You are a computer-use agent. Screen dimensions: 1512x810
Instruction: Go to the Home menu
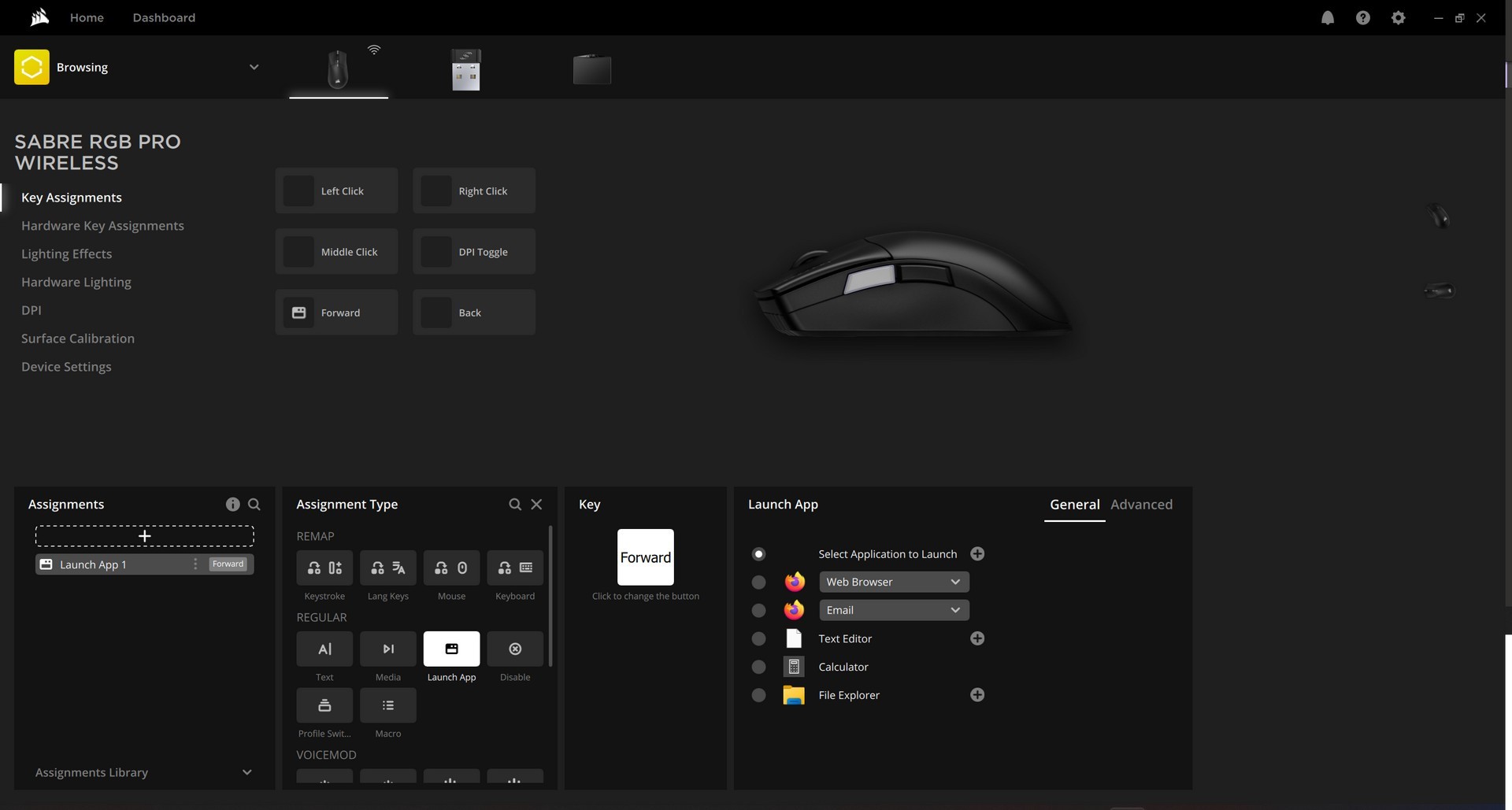(x=87, y=17)
